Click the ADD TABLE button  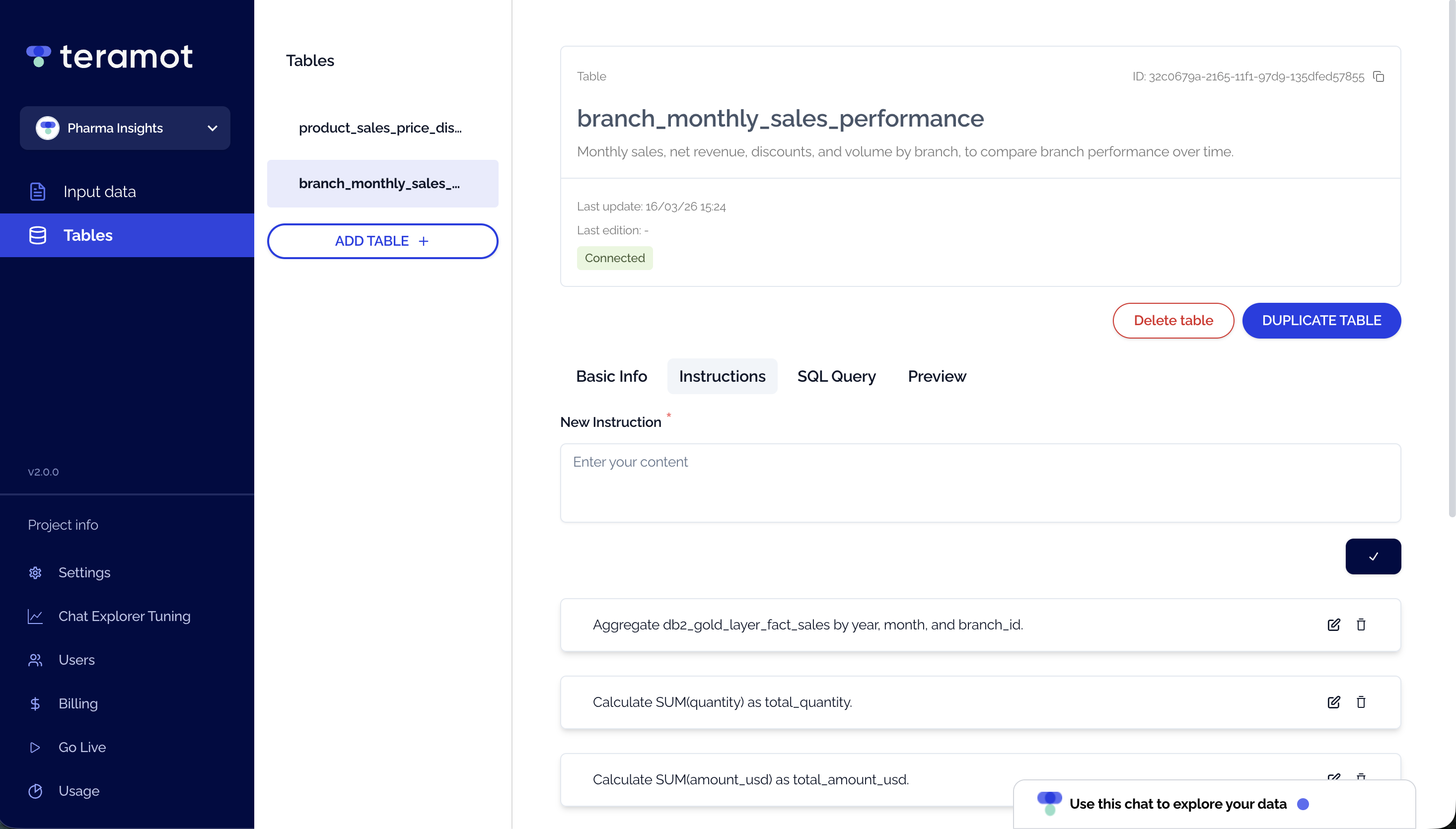click(x=382, y=241)
